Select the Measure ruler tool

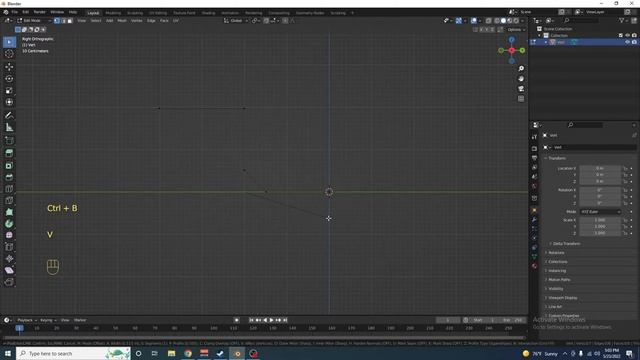coord(9,127)
